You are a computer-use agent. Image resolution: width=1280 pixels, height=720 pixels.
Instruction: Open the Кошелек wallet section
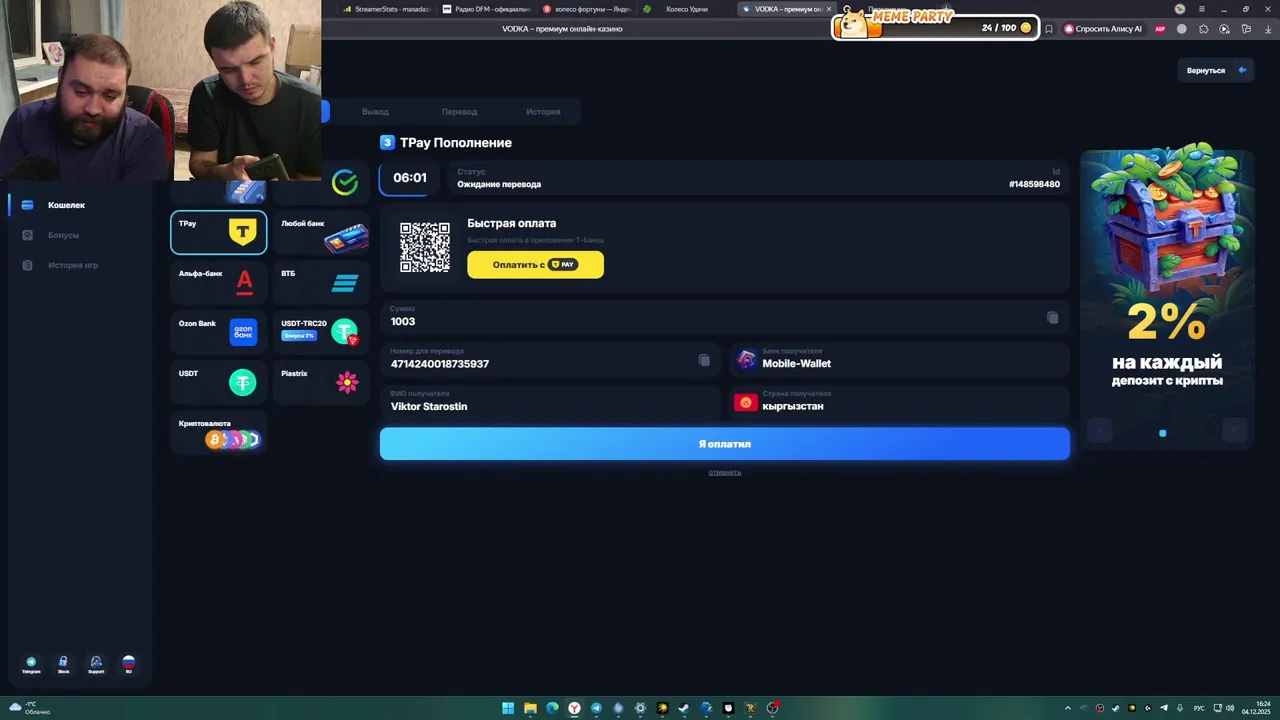click(x=66, y=205)
